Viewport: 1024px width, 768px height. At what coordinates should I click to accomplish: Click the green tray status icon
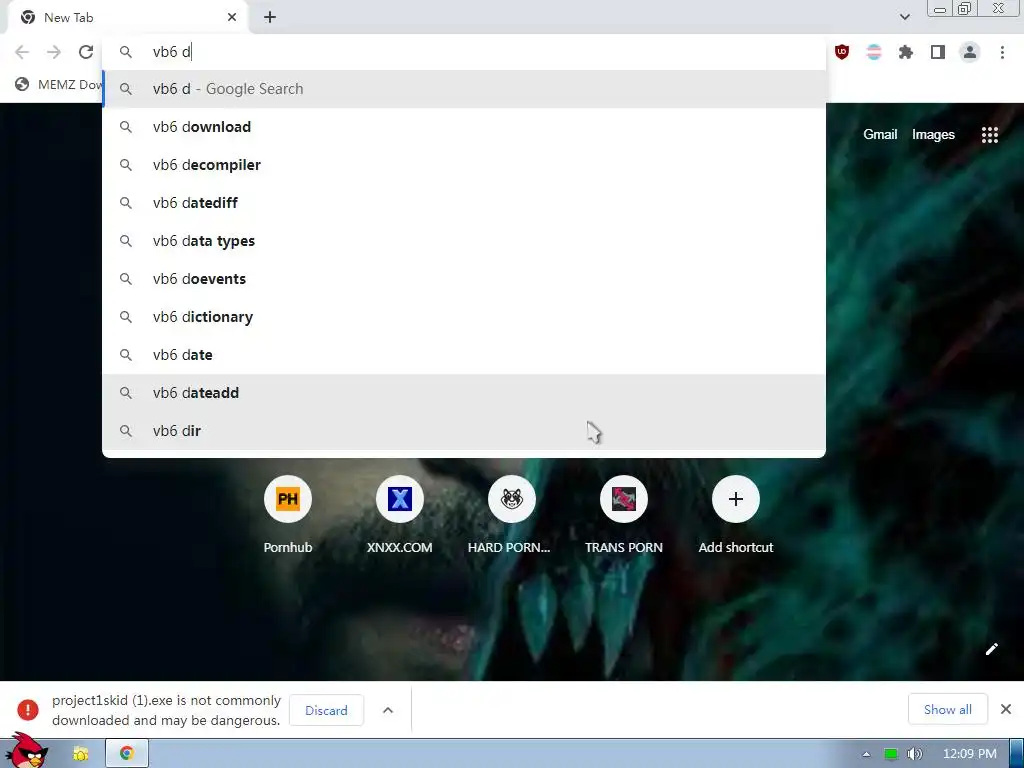tap(890, 754)
